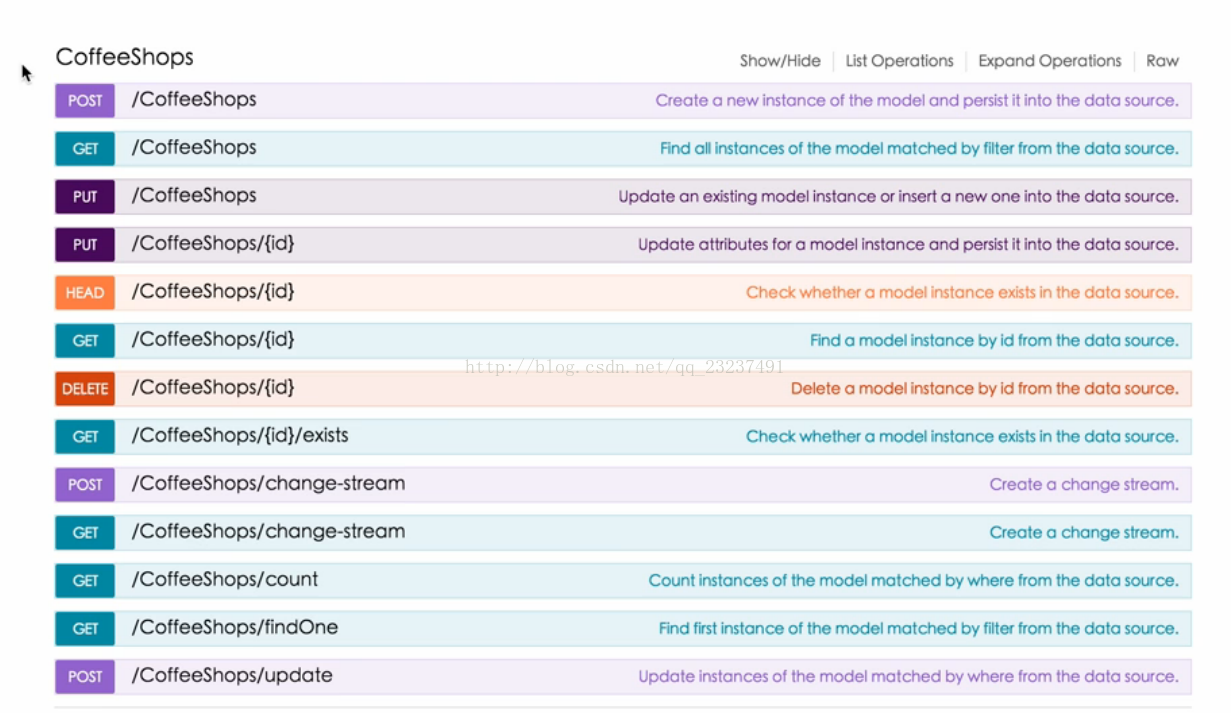Screen dimensions: 1231x713
Task: Click the Show/Hide link
Action: tap(780, 61)
